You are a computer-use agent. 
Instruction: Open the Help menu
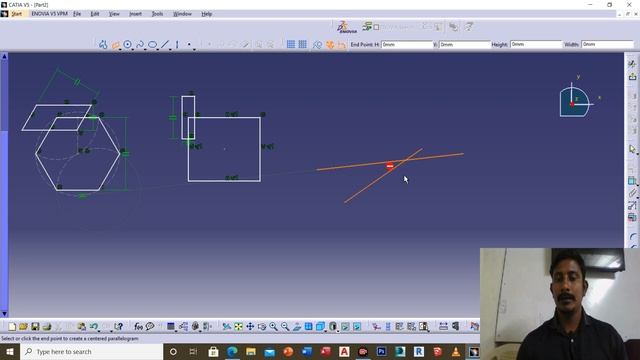pyautogui.click(x=207, y=14)
